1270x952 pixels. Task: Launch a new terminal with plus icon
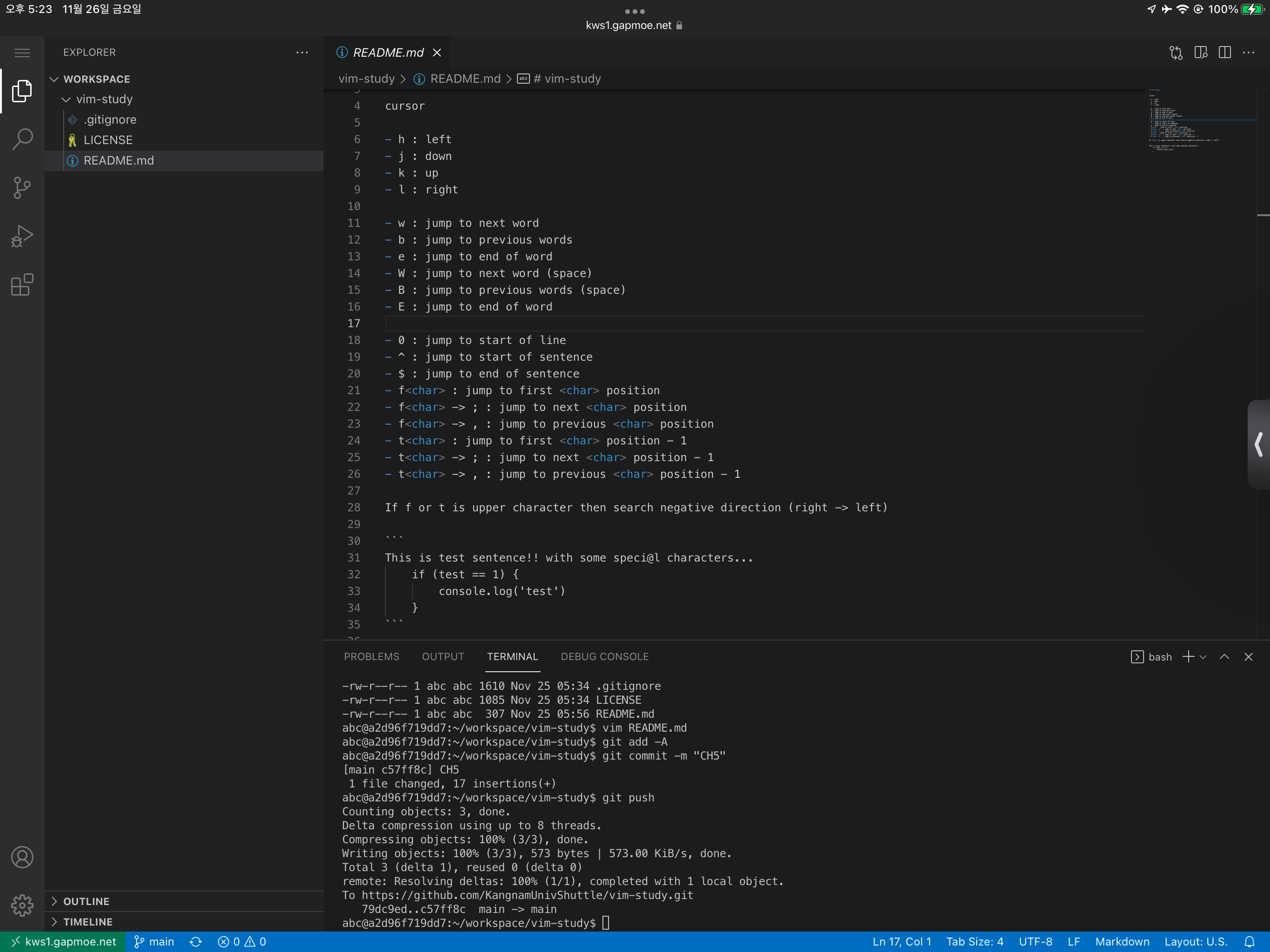(x=1188, y=656)
